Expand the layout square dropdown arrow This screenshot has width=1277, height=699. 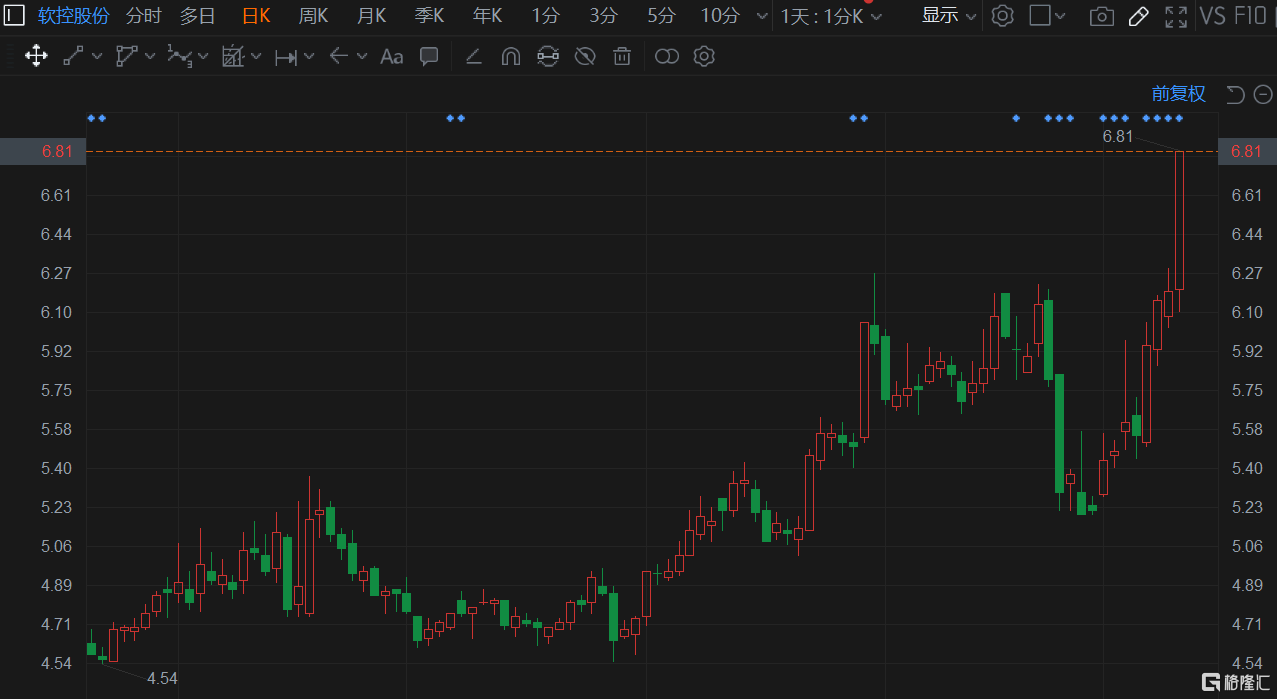click(1061, 16)
